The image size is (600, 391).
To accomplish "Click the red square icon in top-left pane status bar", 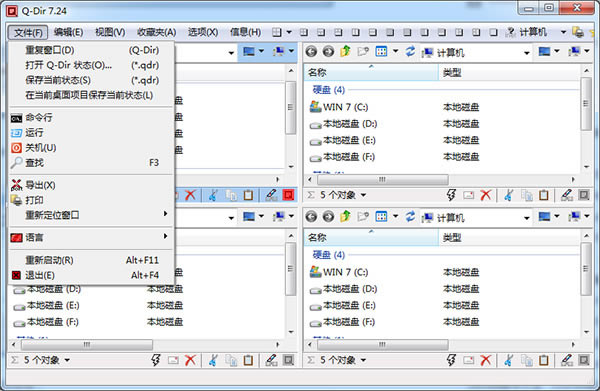I will tap(288, 195).
